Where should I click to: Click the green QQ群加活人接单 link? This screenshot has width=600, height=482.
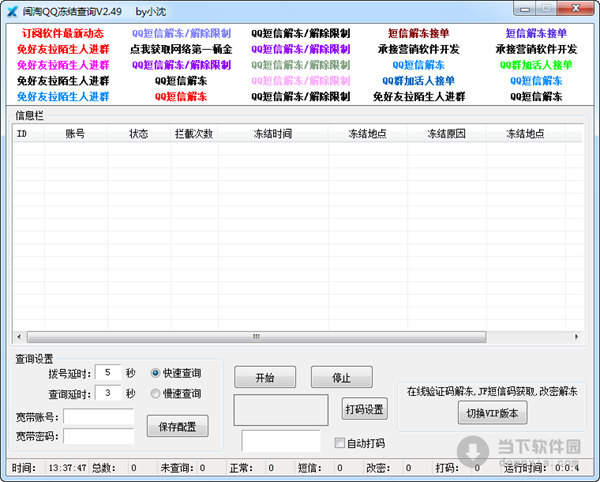pyautogui.click(x=536, y=65)
